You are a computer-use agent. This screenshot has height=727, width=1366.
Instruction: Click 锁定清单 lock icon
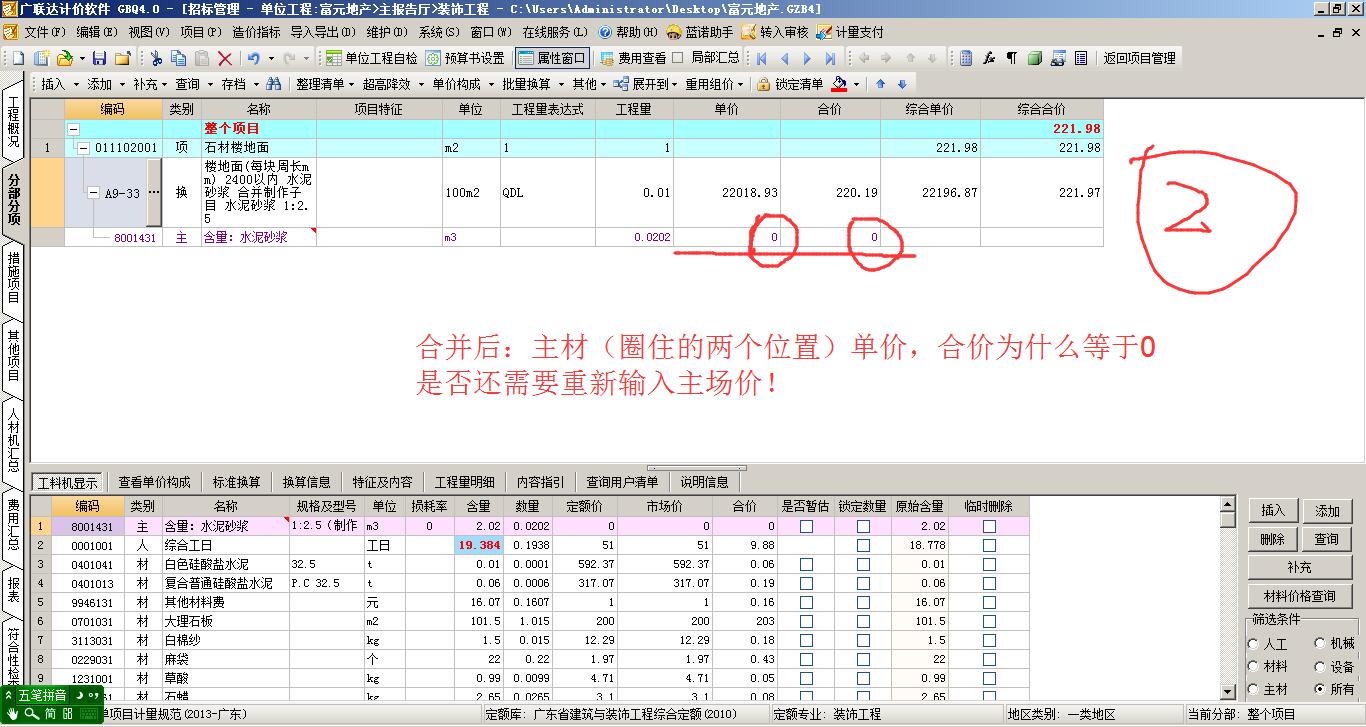pos(790,84)
